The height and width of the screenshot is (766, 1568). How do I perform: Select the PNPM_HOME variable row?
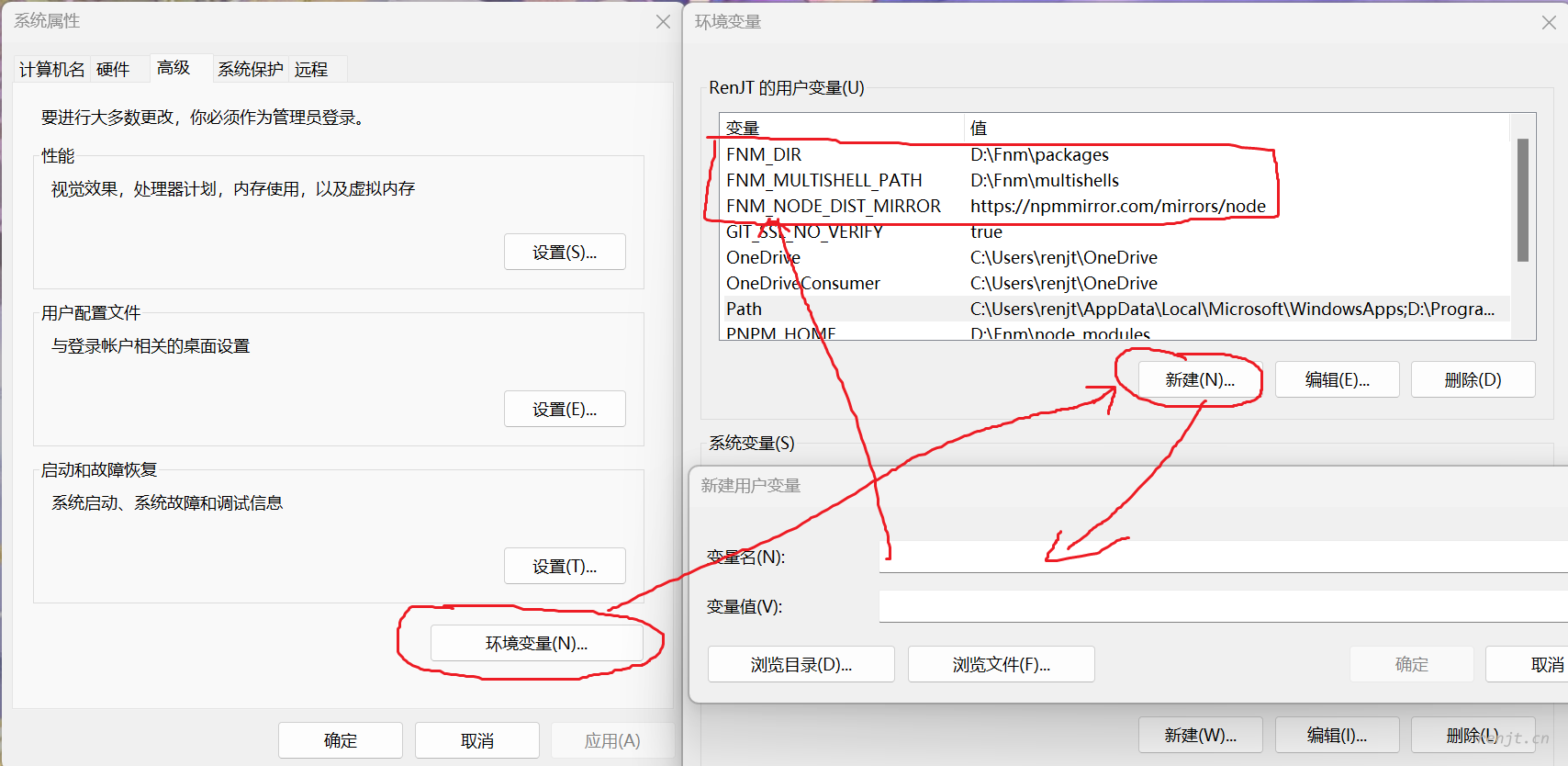point(1114,332)
